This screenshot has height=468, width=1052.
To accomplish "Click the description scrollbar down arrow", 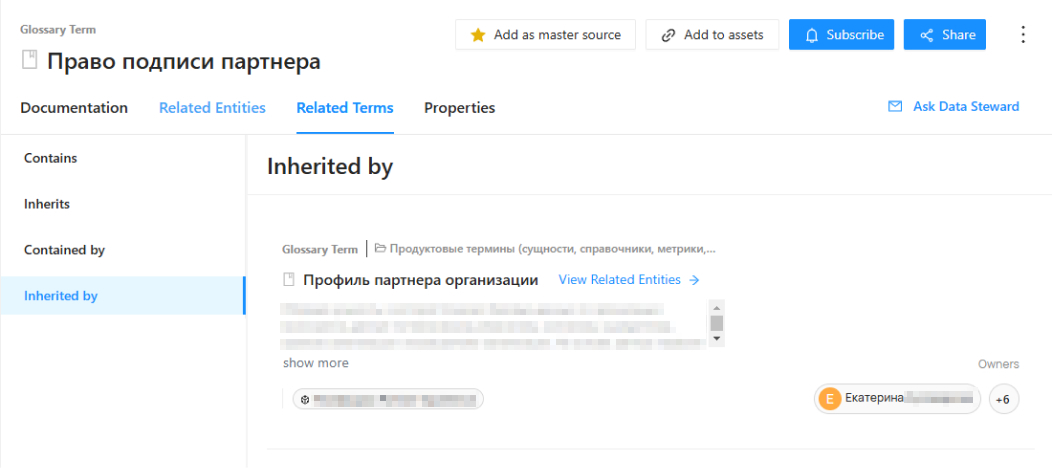I will (x=716, y=340).
